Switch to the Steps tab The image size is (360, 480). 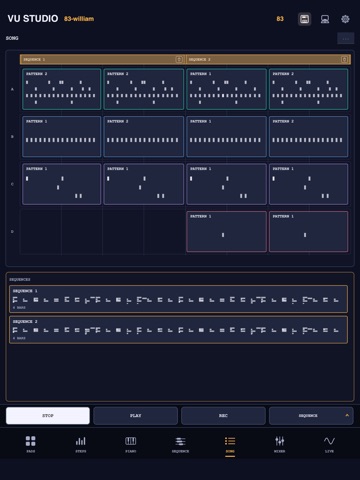[x=81, y=444]
